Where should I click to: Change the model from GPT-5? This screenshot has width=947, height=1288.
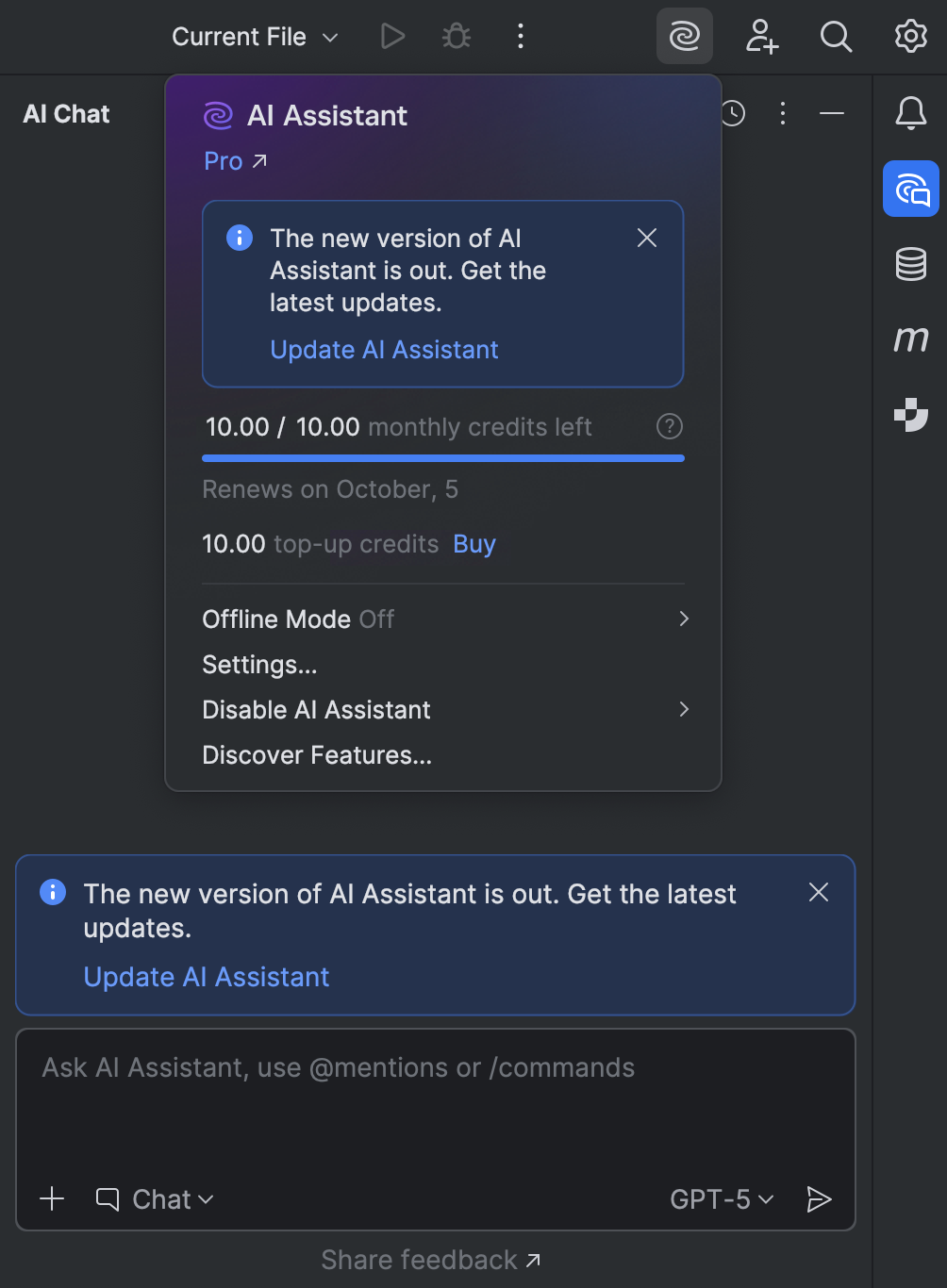tap(720, 1198)
